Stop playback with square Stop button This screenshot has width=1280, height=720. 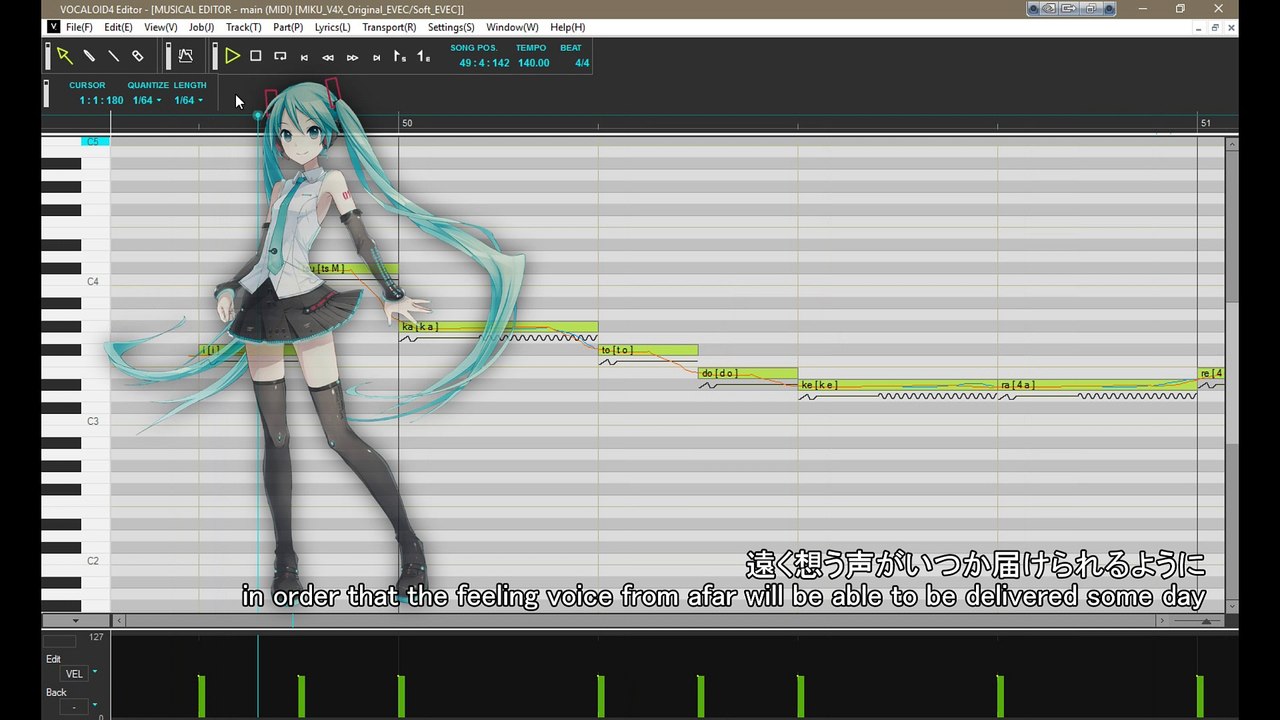click(256, 56)
